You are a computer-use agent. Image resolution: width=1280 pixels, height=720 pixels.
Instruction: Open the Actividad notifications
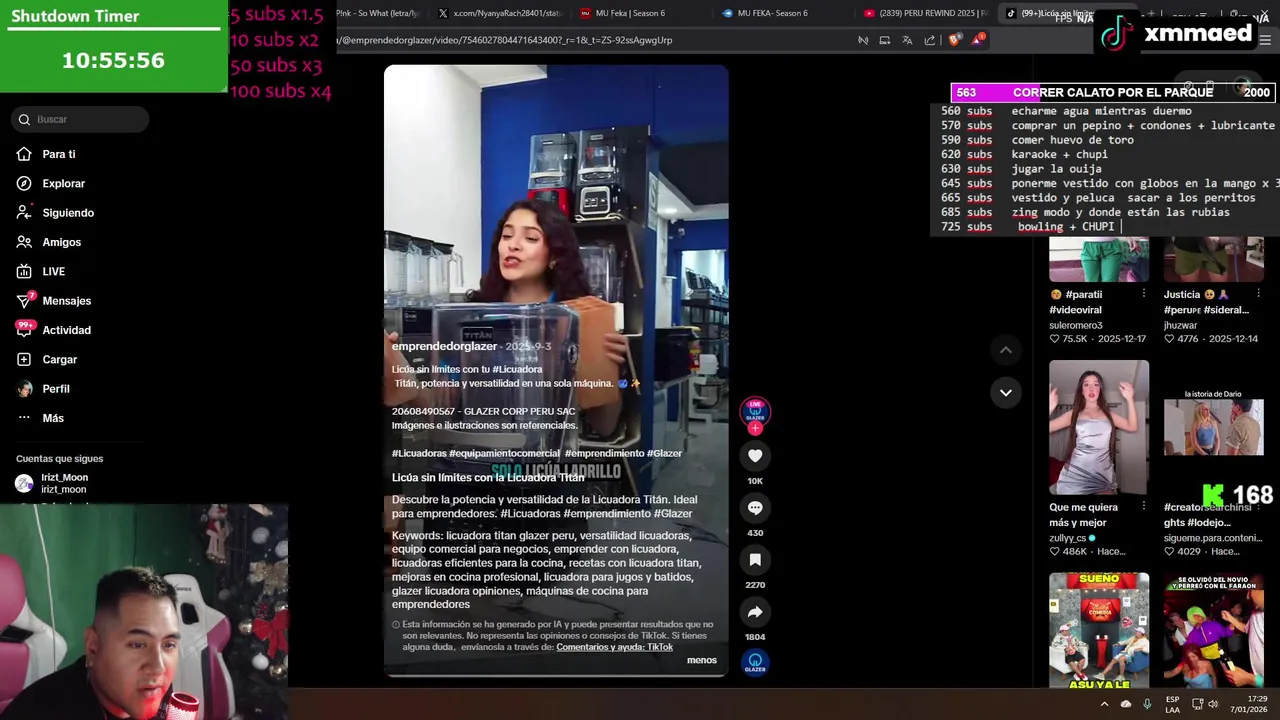[66, 330]
